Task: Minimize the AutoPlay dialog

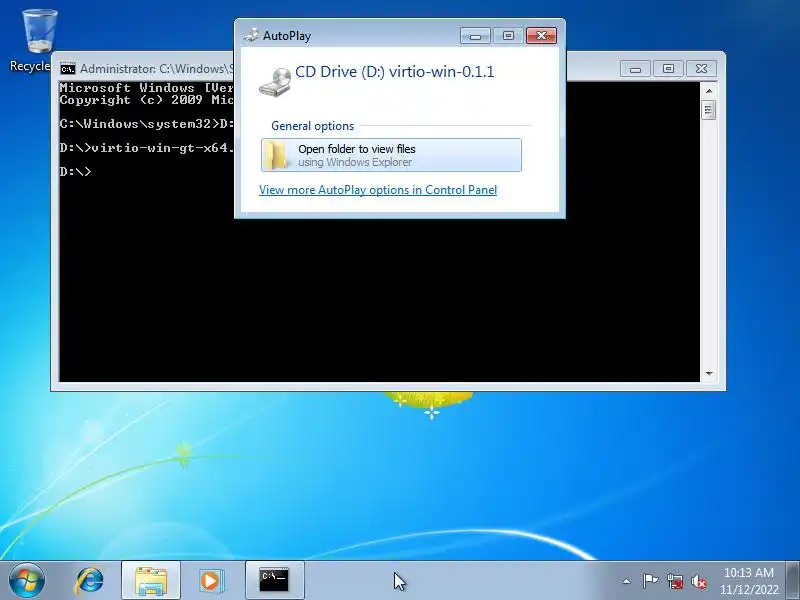Action: pos(475,36)
